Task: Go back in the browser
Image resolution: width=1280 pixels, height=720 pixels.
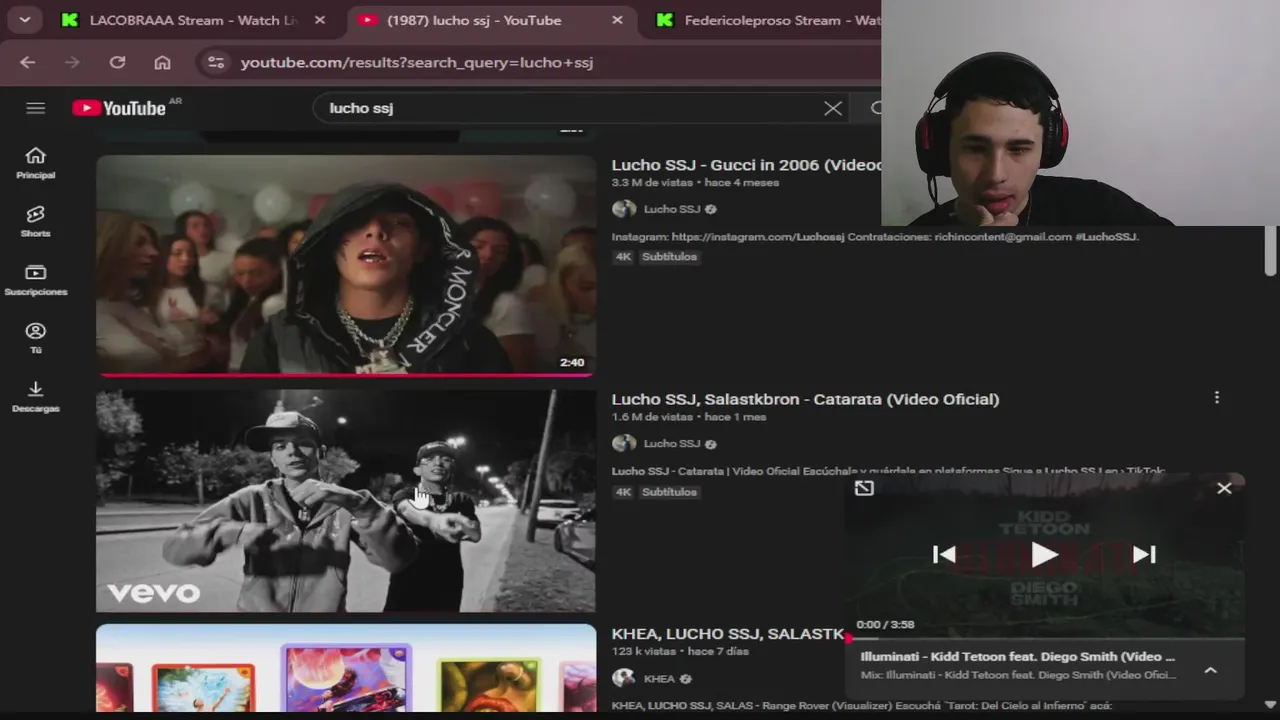Action: click(x=28, y=62)
